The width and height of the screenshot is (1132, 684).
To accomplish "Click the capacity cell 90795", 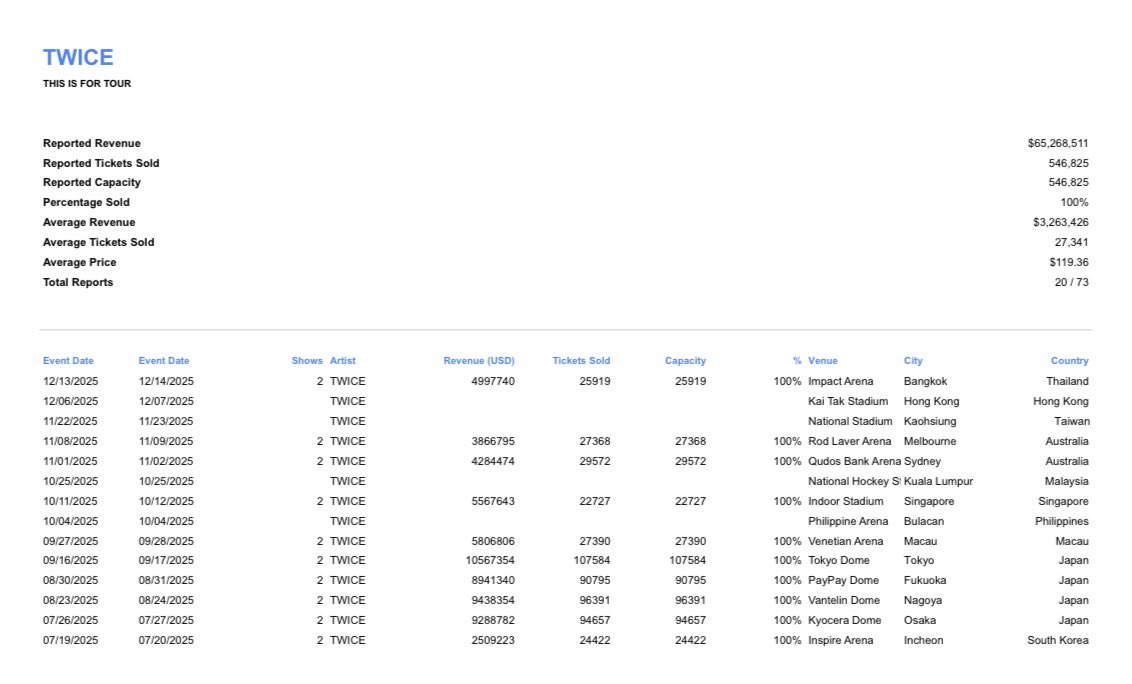I will (690, 581).
